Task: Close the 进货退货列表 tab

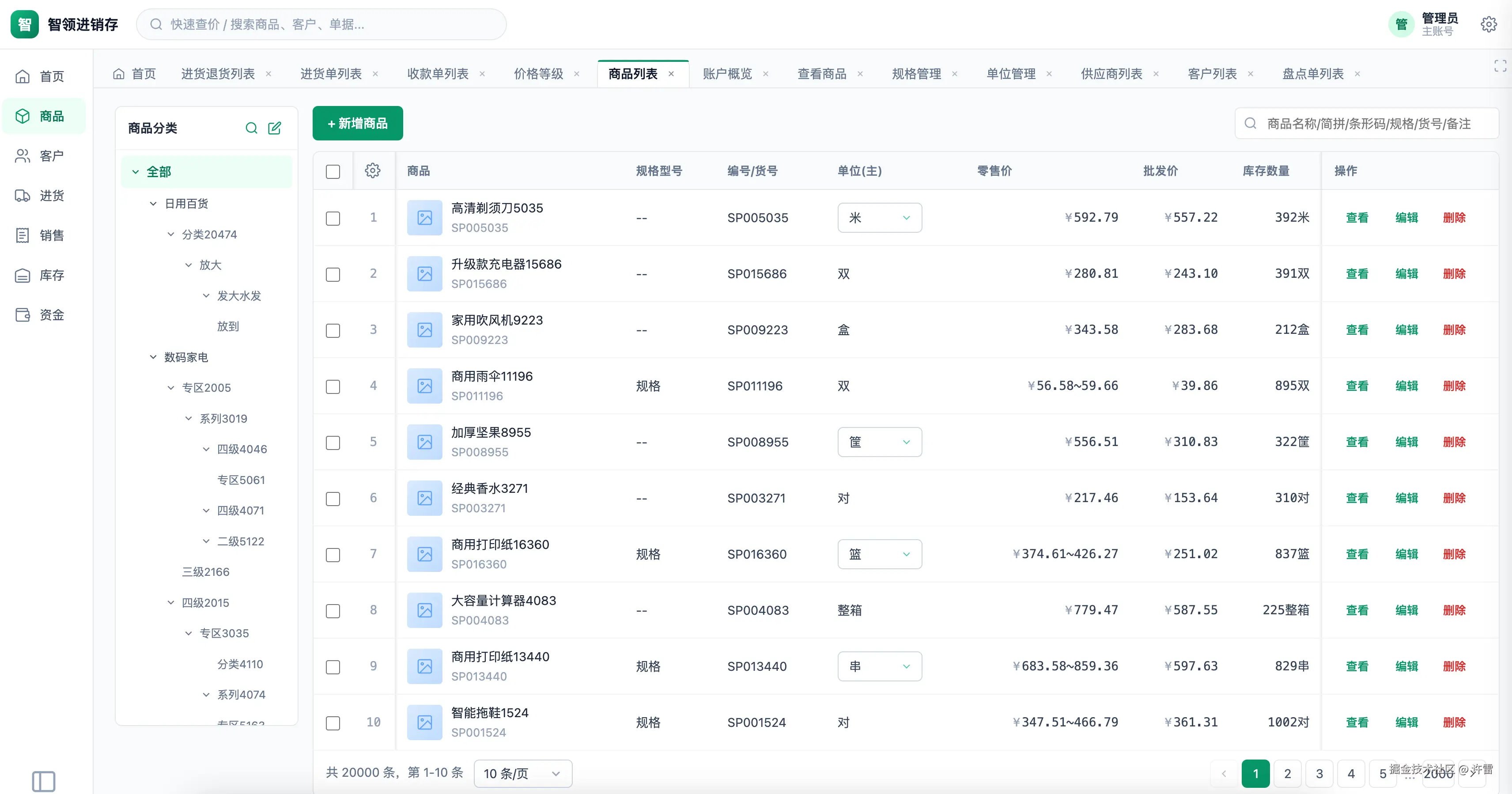Action: (269, 74)
